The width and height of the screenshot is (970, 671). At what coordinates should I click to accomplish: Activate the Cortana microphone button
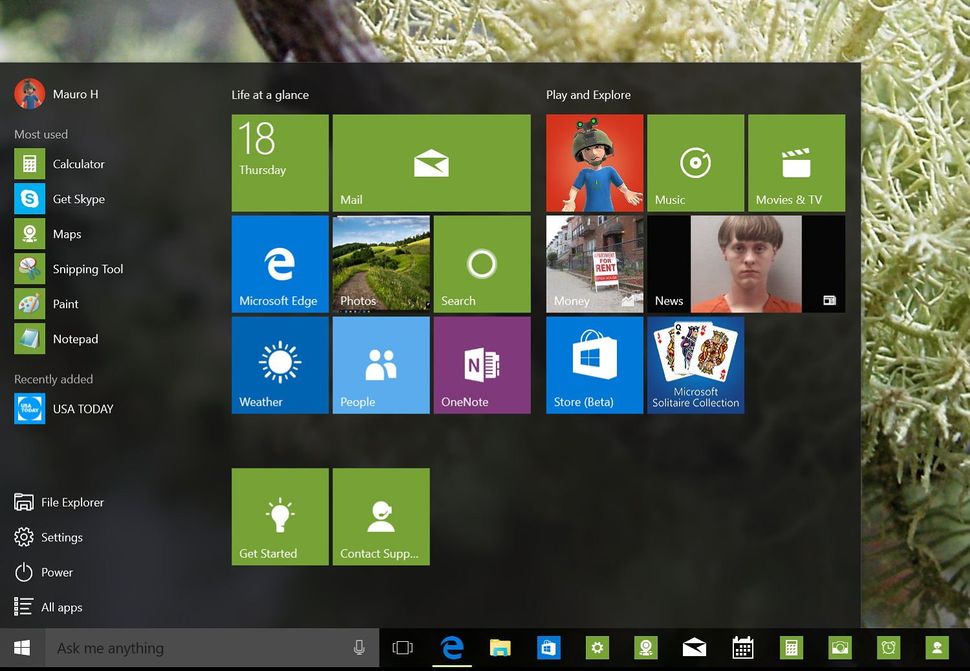(x=359, y=647)
